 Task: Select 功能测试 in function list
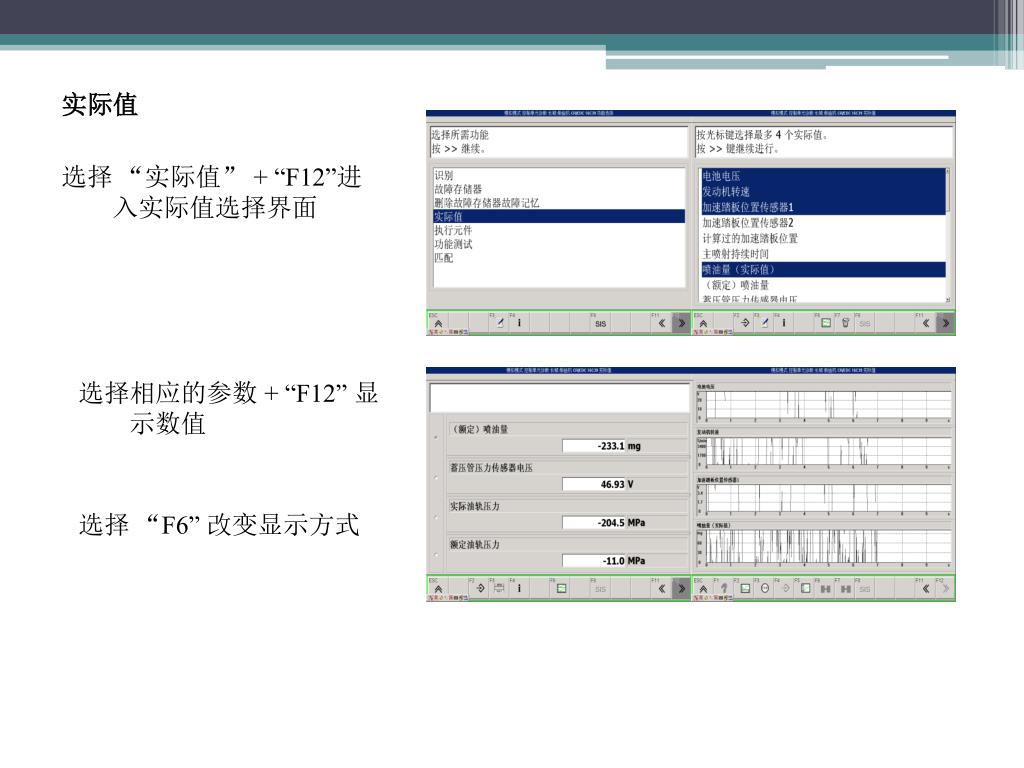[453, 244]
